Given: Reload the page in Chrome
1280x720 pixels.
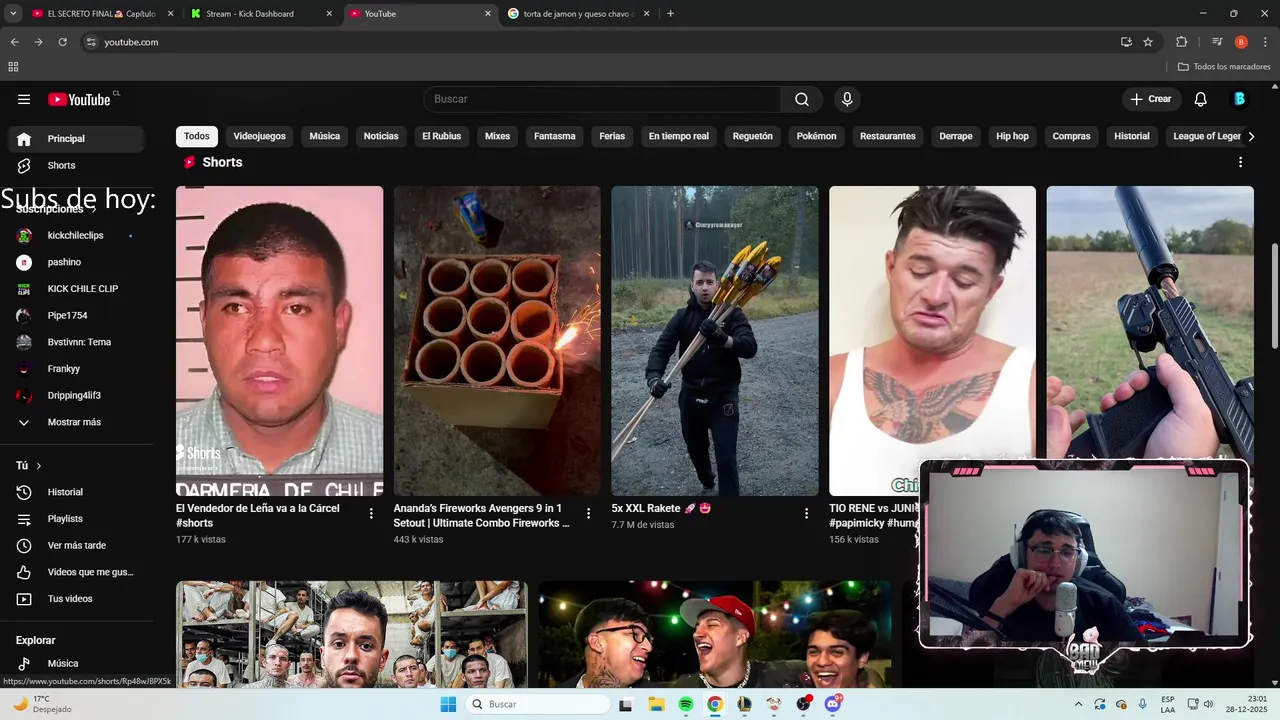Looking at the screenshot, I should click(x=62, y=42).
